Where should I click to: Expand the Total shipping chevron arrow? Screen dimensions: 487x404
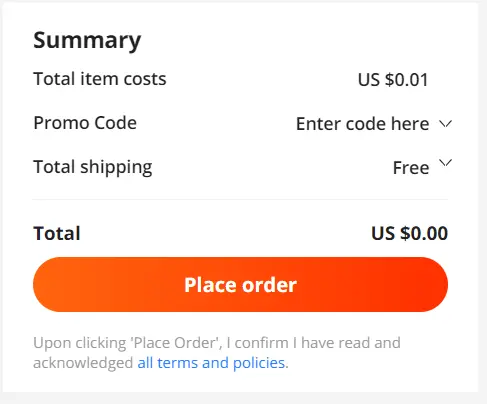(x=445, y=163)
